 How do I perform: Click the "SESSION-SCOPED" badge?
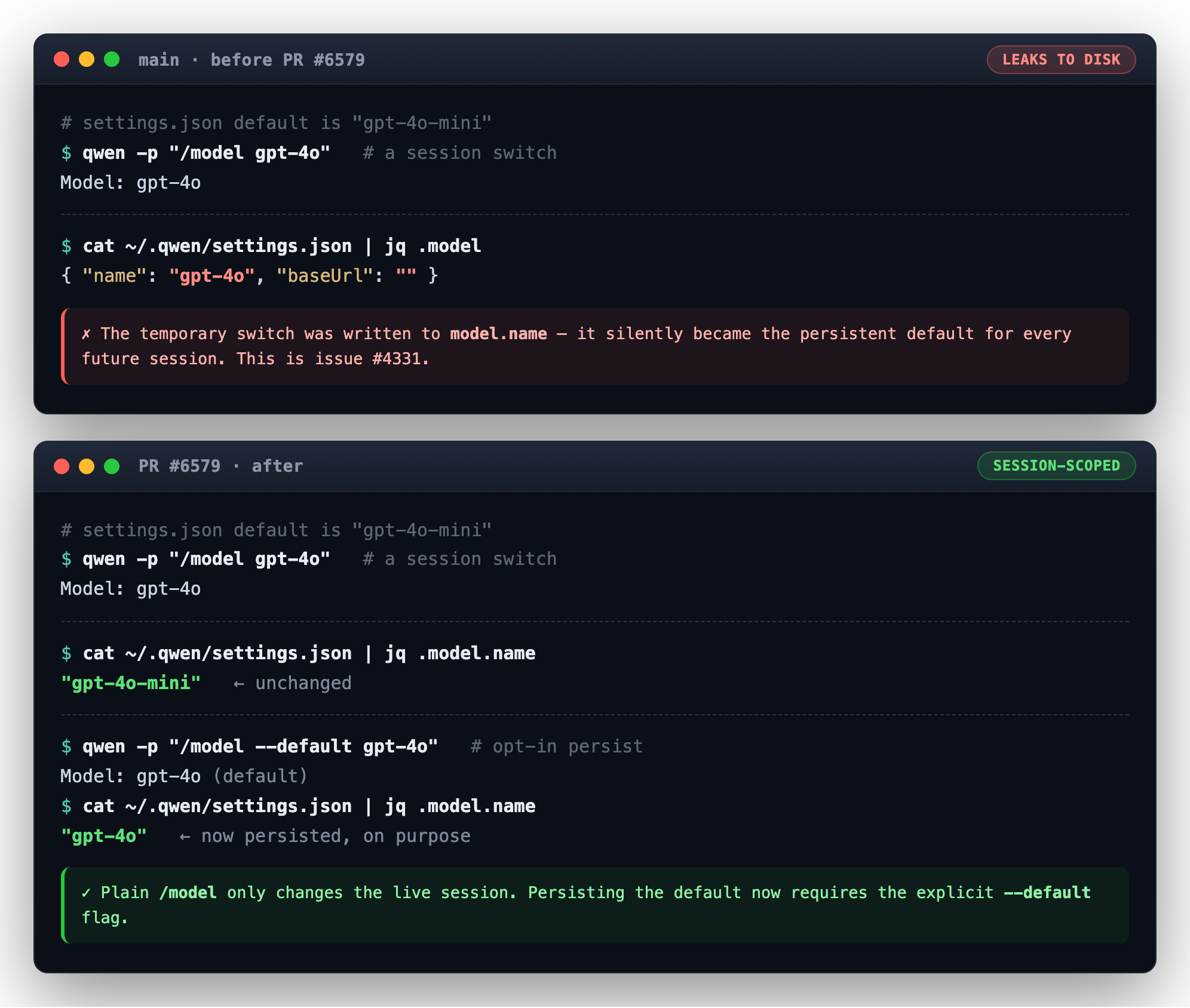coord(1056,466)
